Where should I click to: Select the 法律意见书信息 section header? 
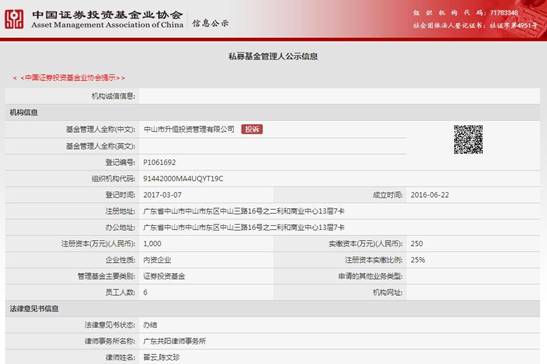tap(34, 309)
